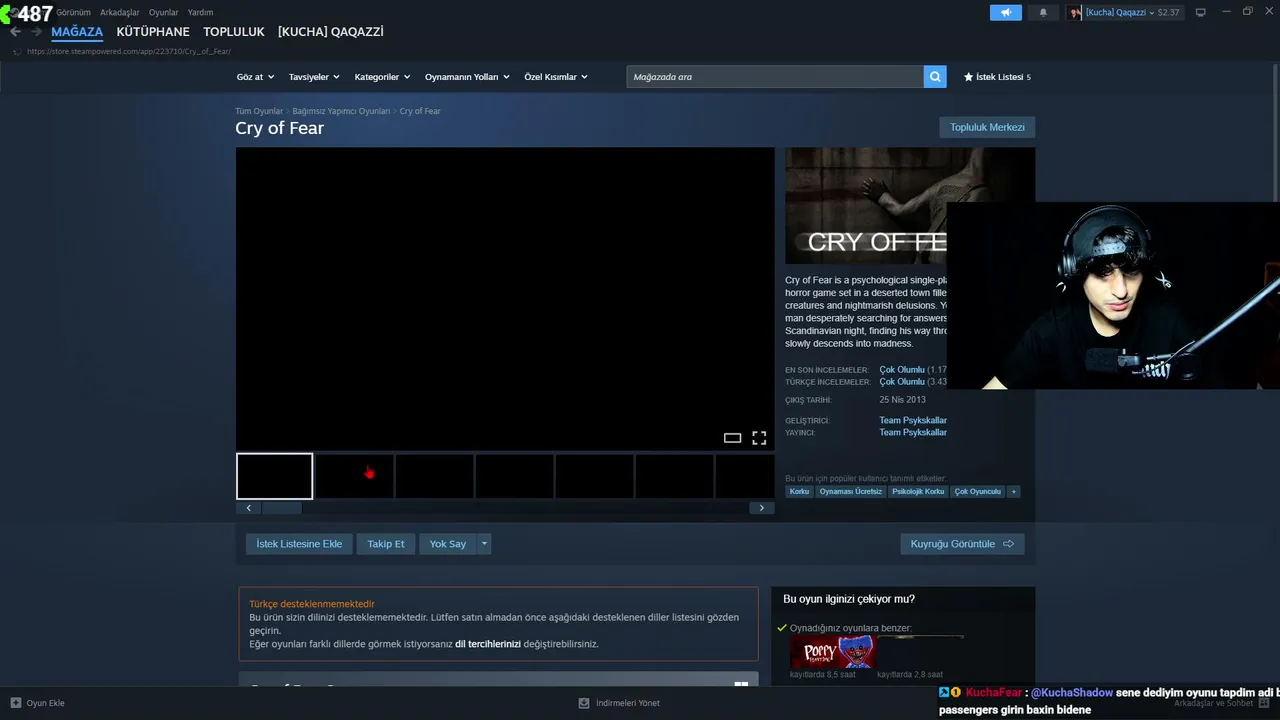Click the 25 Nis 2013 release date
The image size is (1280, 720).
[x=903, y=400]
